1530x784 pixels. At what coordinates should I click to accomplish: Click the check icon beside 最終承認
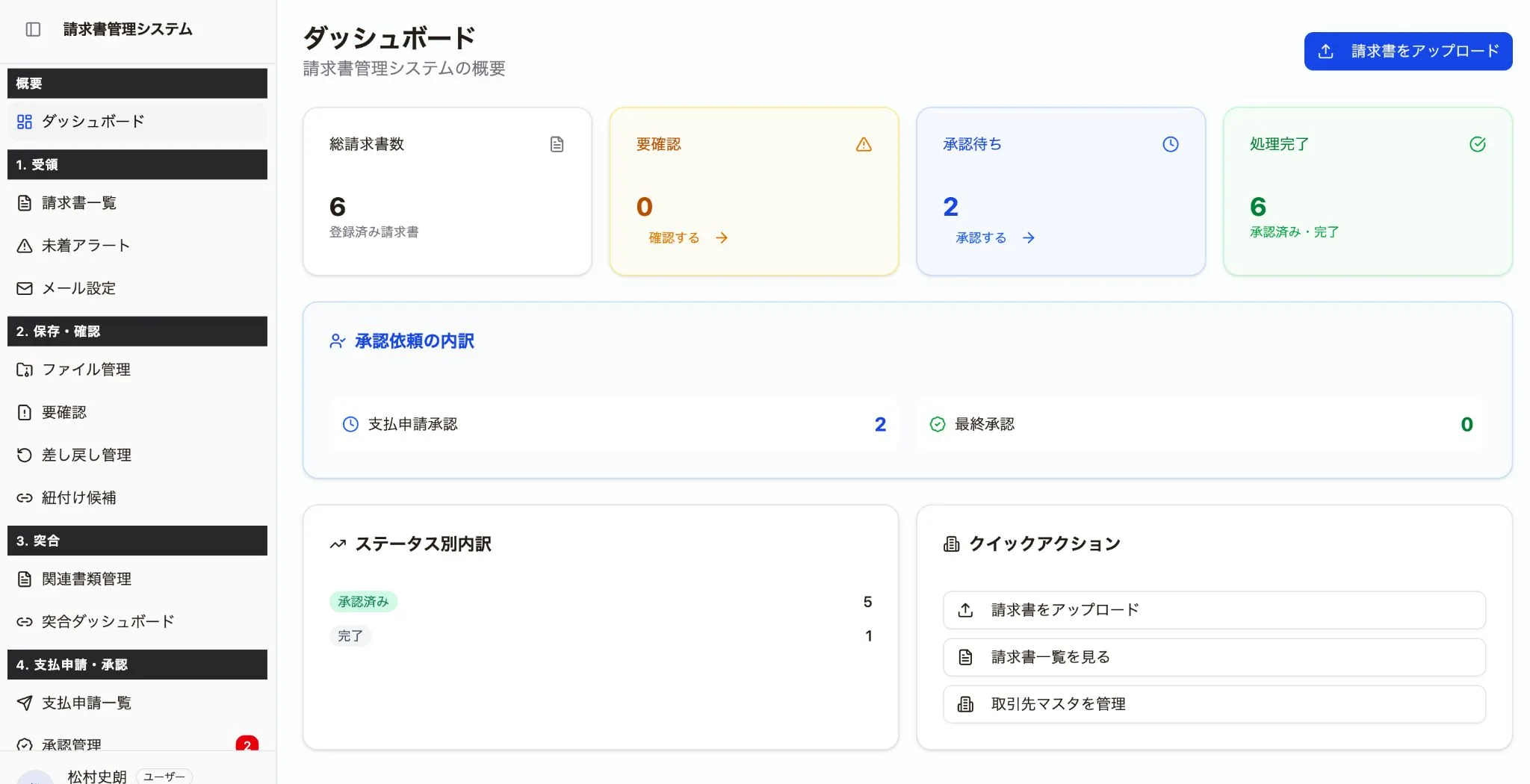(x=938, y=424)
